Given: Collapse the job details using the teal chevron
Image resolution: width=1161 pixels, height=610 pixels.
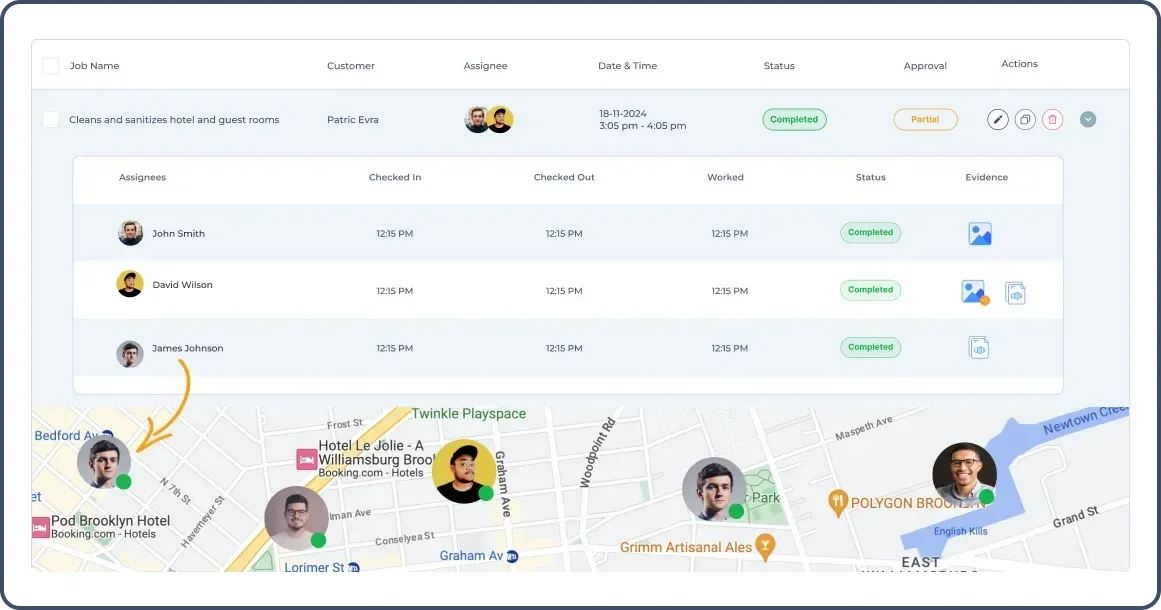Looking at the screenshot, I should [1088, 118].
